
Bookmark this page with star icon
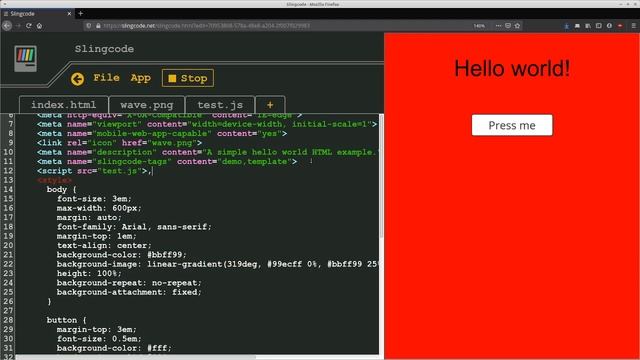517,25
